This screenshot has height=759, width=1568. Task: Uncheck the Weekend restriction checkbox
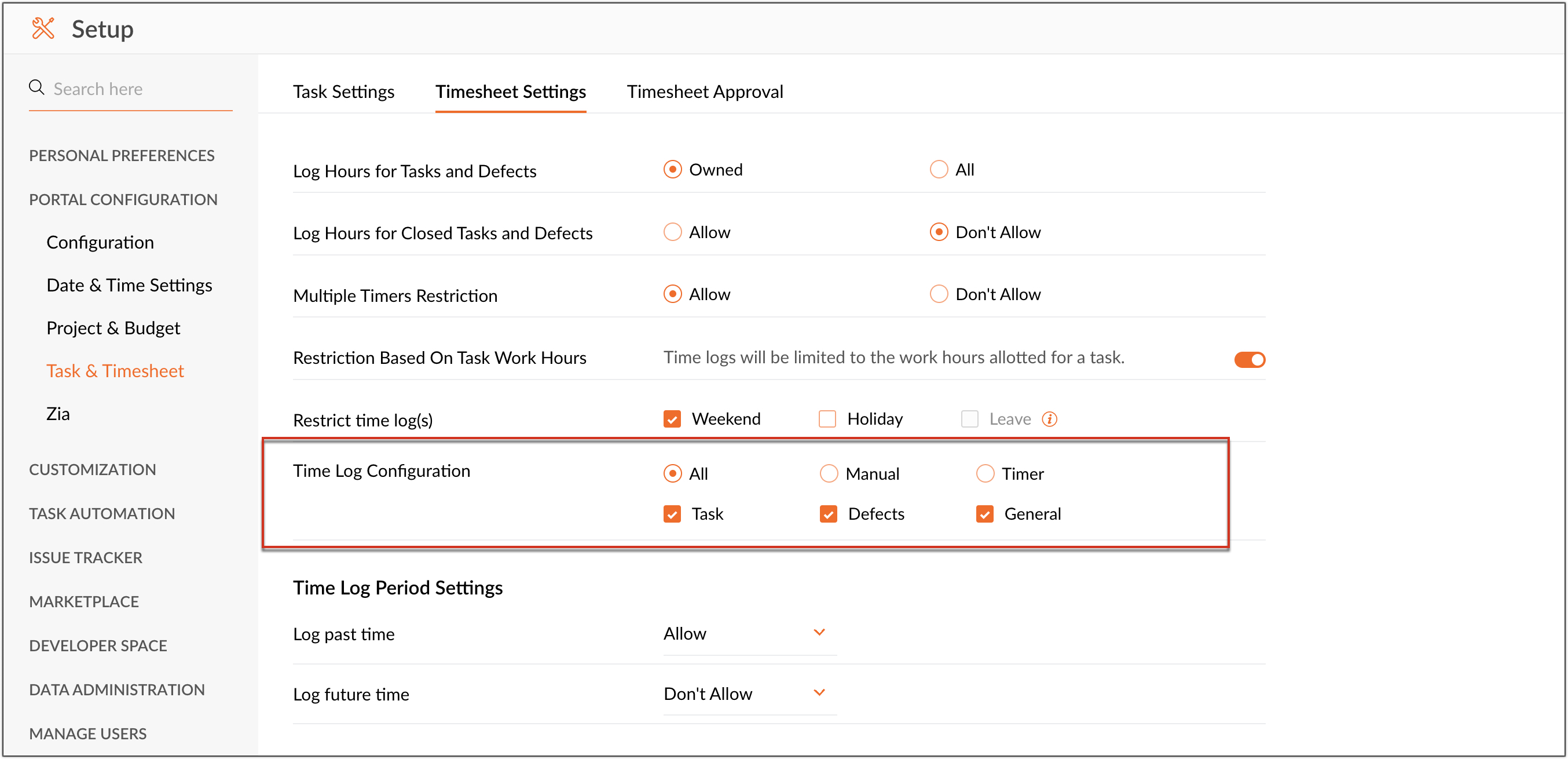click(x=672, y=419)
